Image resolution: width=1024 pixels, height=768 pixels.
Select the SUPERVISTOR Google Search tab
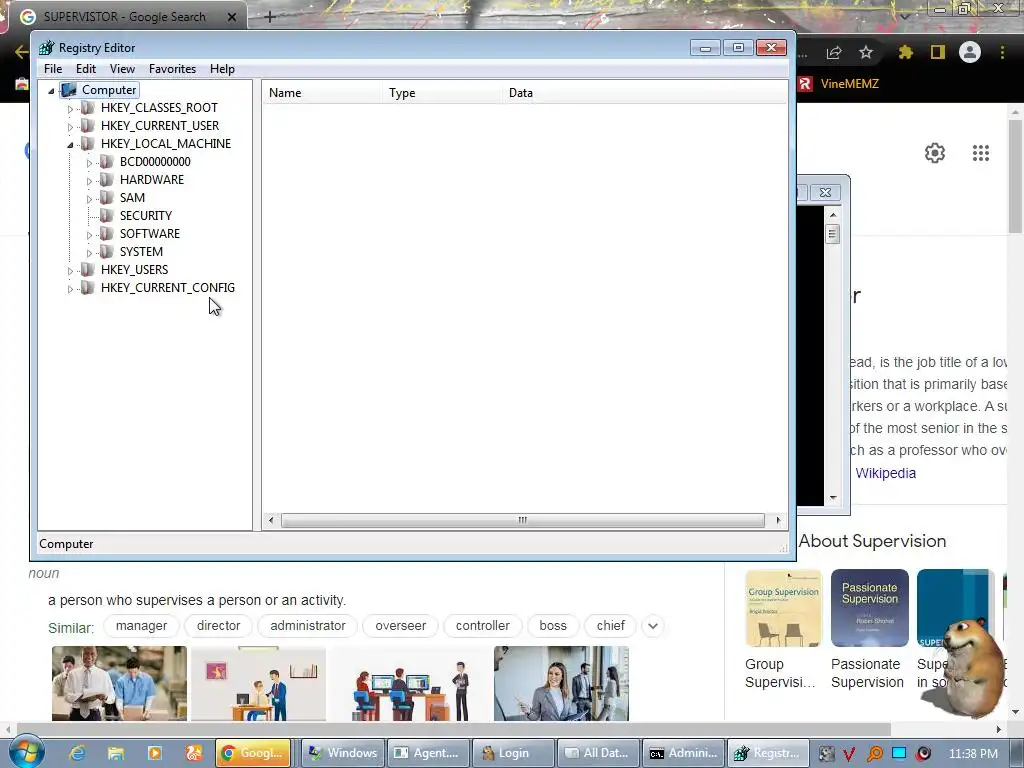click(126, 17)
